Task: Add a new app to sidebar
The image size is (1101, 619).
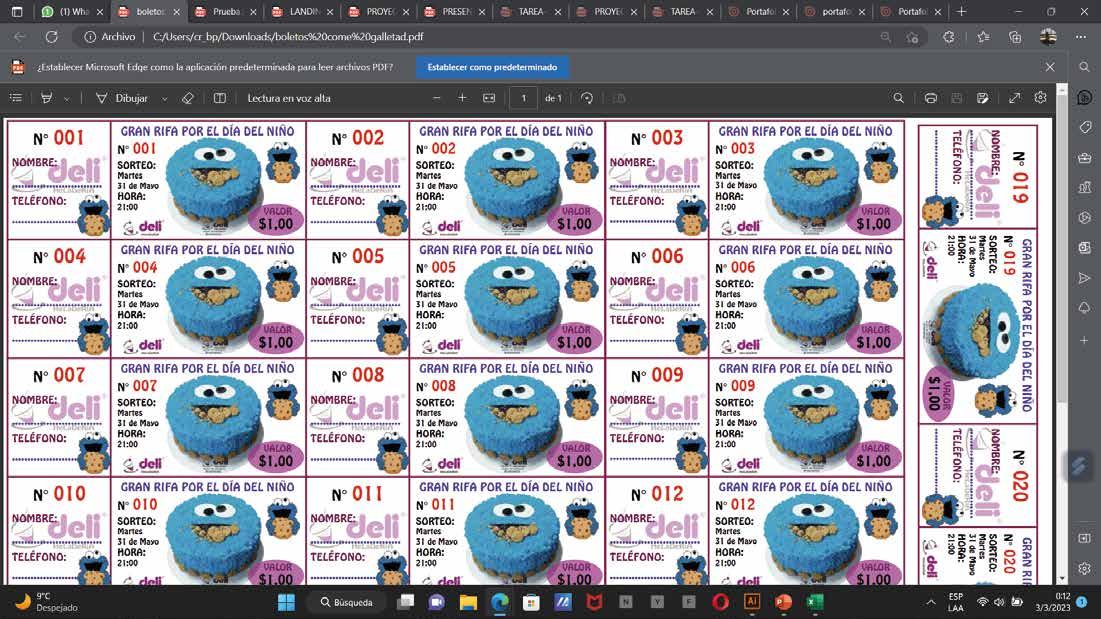Action: click(x=1085, y=340)
